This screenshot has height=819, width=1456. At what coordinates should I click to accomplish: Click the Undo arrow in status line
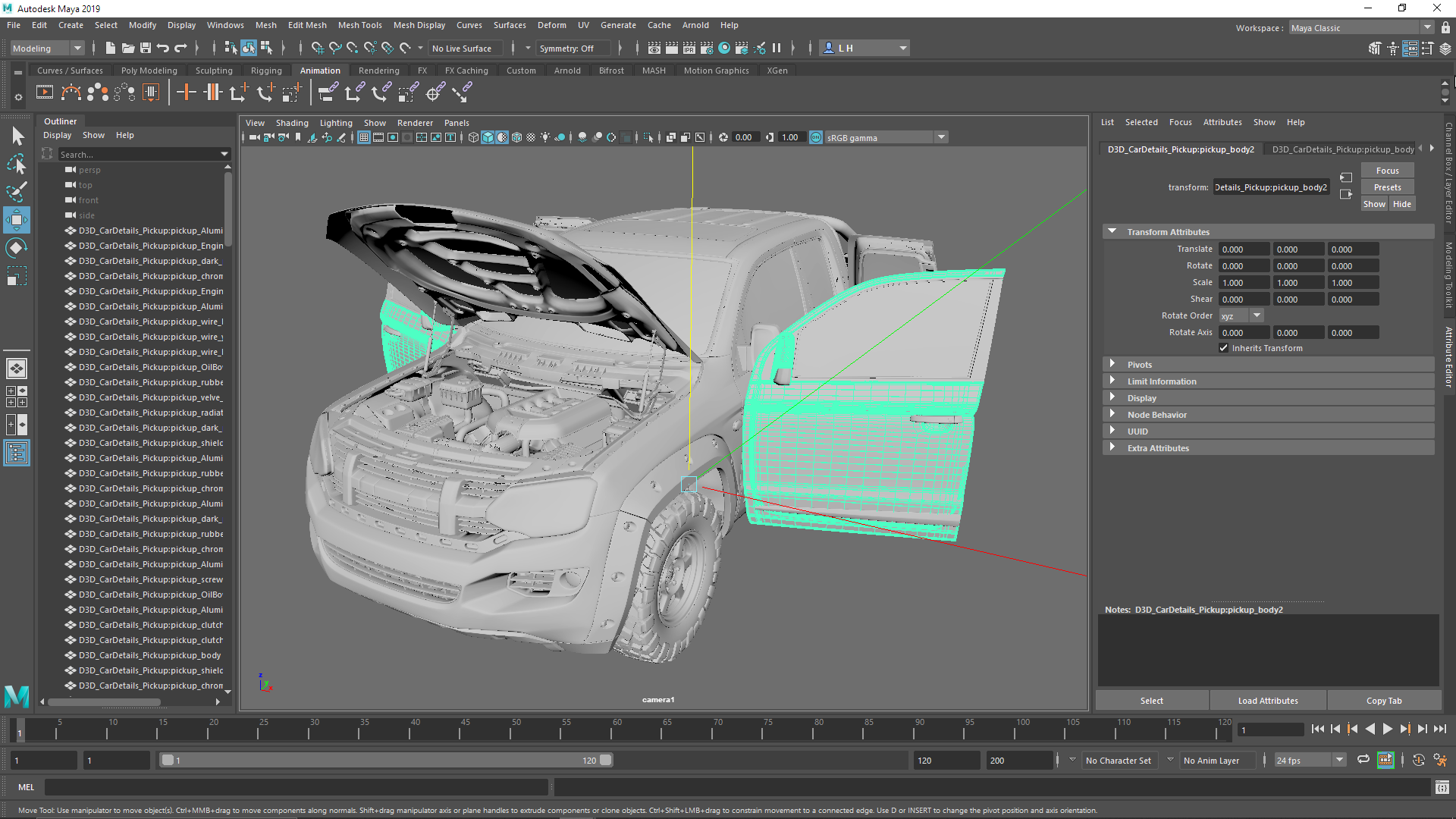163,48
